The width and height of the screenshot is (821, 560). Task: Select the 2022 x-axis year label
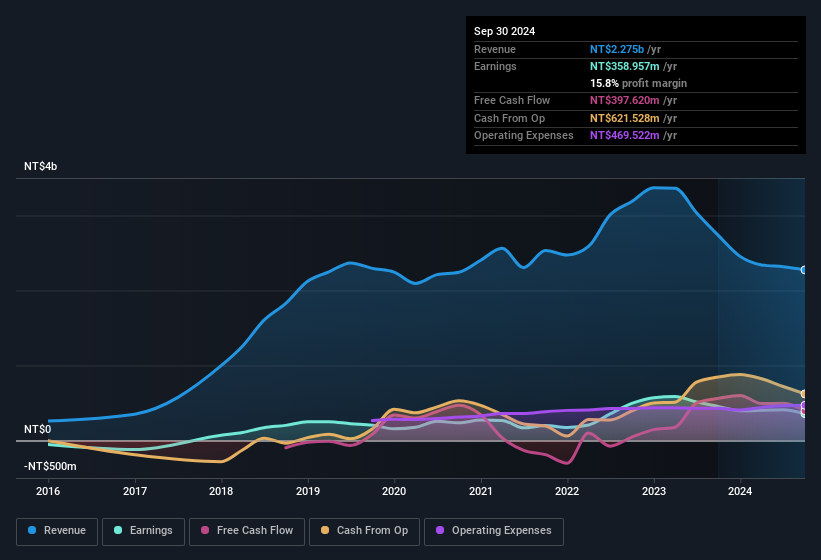(x=567, y=491)
